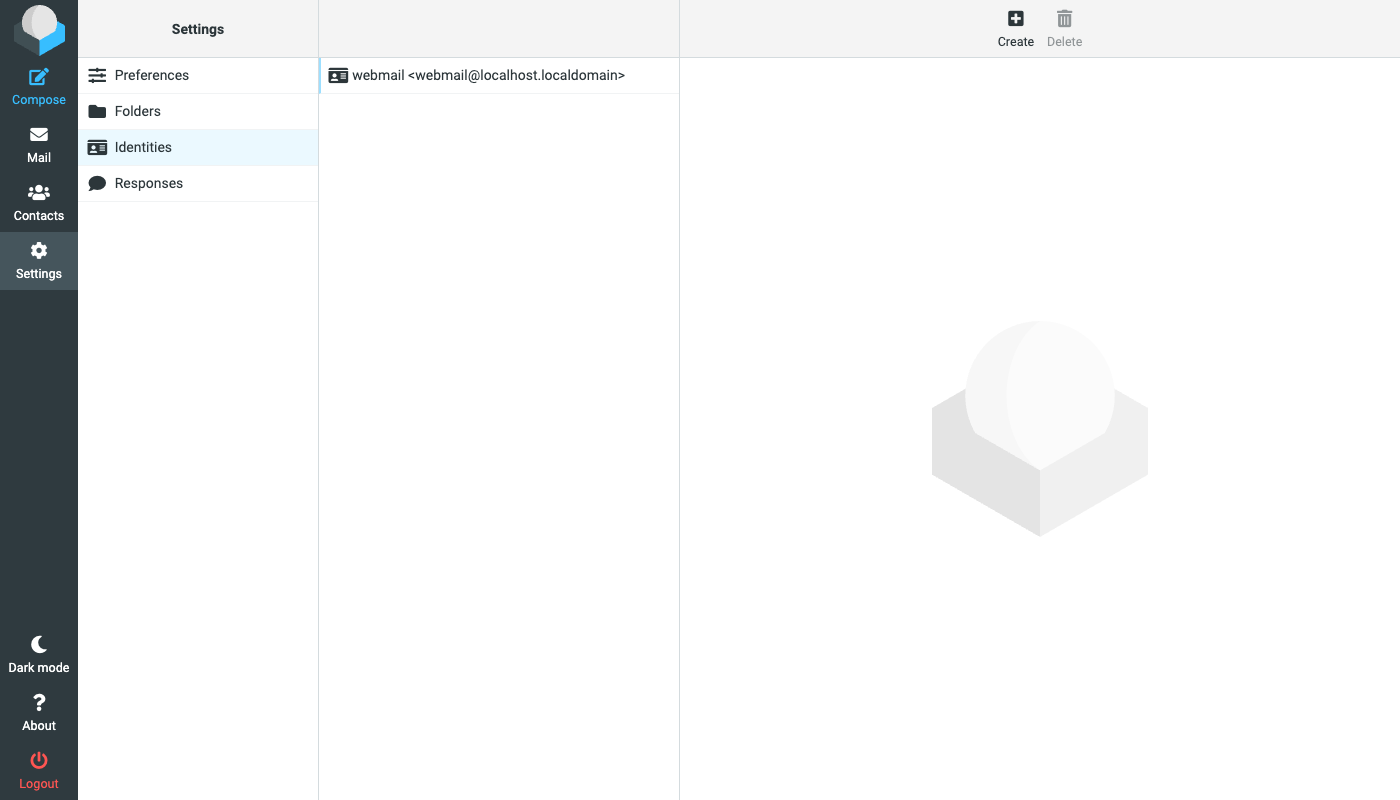Go to the Mail section
This screenshot has width=1400, height=800.
[x=39, y=145]
